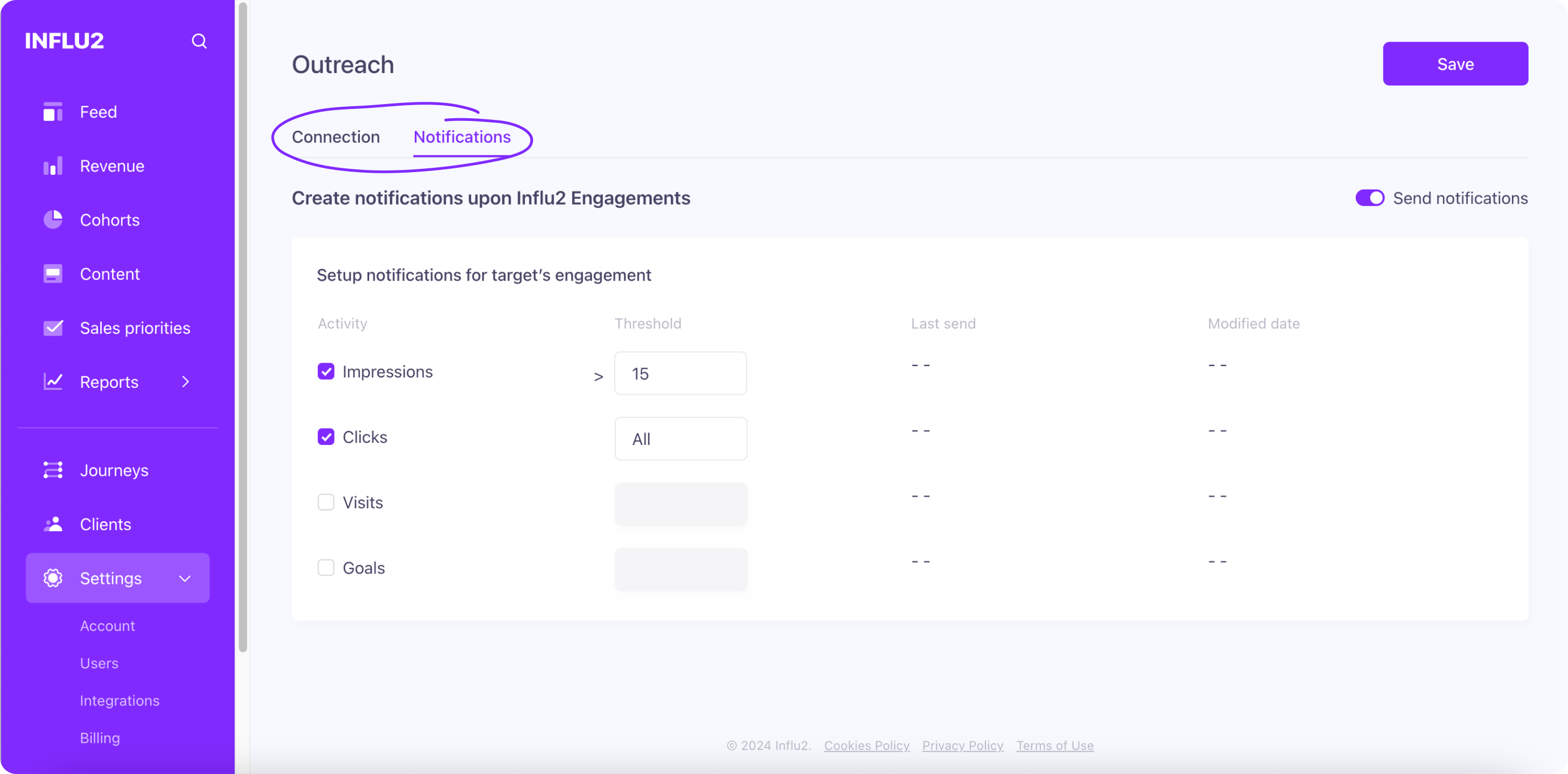Click the disabled Visits threshold field
The image size is (1568, 774).
pyautogui.click(x=681, y=504)
